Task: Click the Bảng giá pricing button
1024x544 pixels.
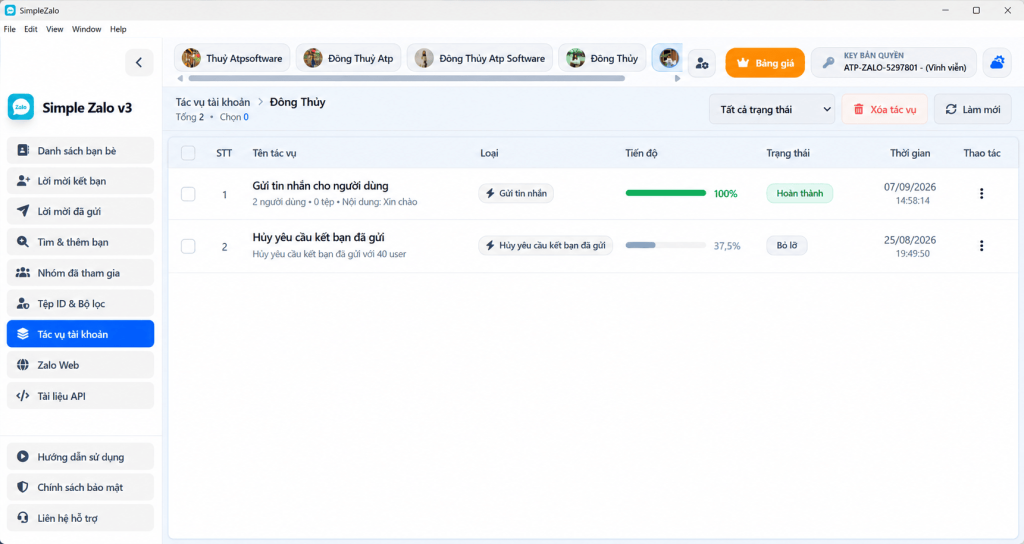Action: point(765,63)
